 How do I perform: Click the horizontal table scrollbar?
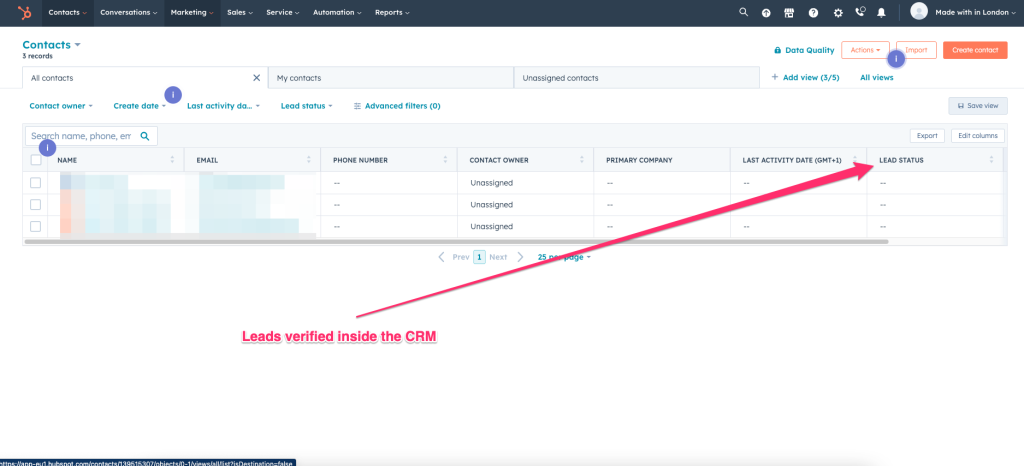click(x=456, y=241)
